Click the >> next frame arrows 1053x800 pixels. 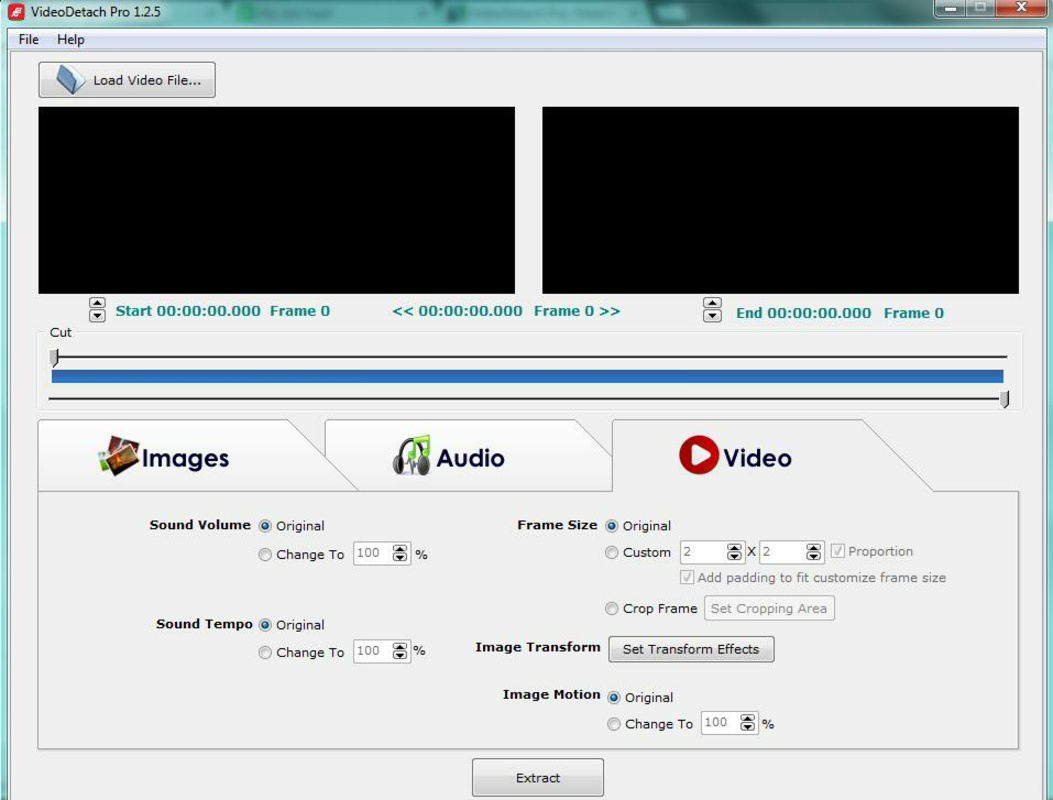tap(610, 311)
